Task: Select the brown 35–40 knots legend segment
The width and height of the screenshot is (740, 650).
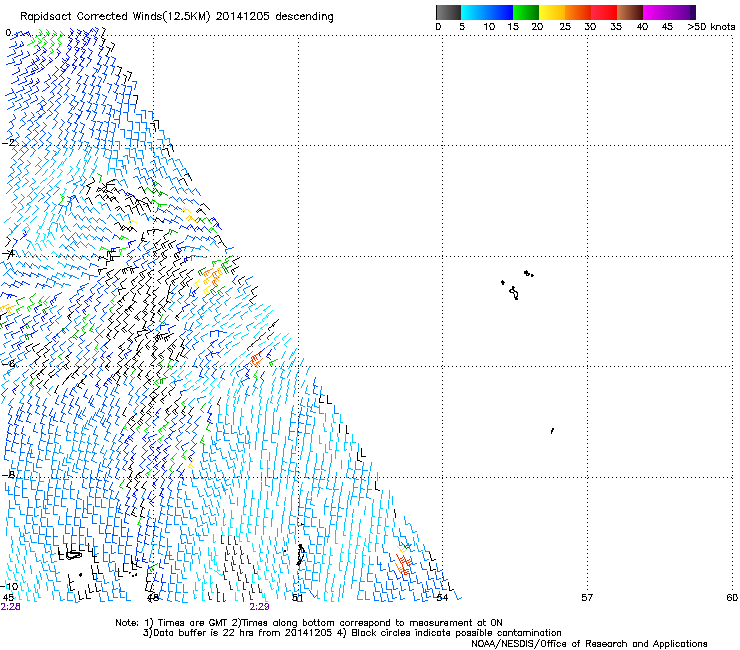Action: click(630, 12)
